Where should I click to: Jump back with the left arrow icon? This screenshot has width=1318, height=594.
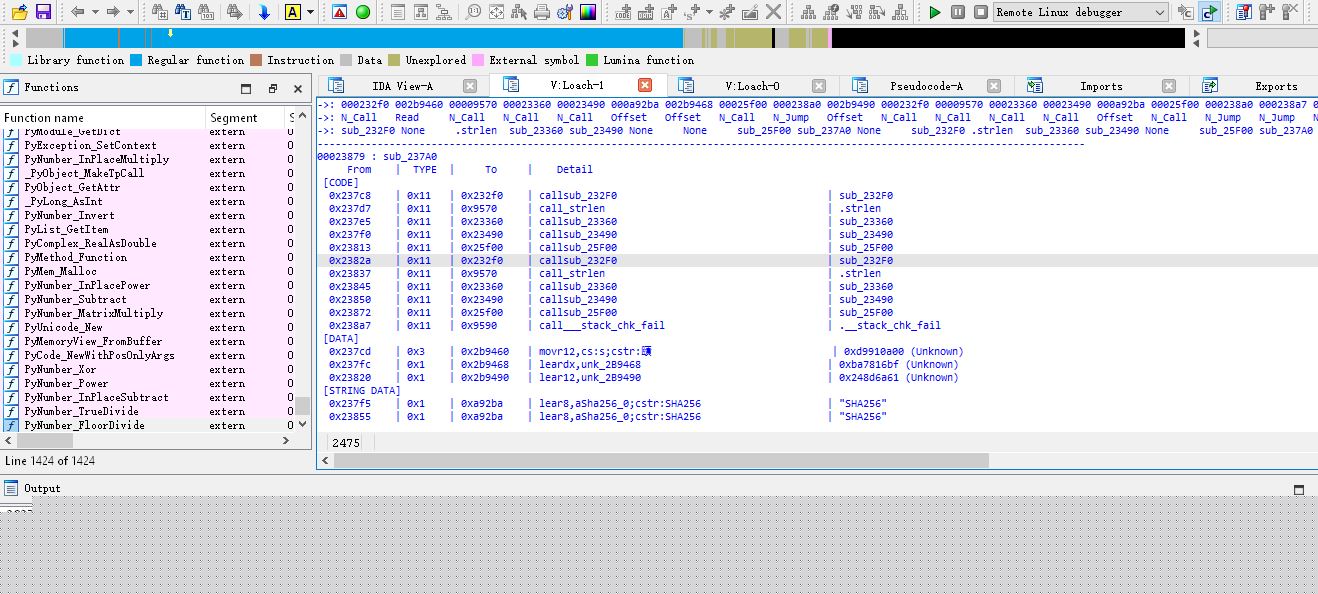tap(78, 12)
